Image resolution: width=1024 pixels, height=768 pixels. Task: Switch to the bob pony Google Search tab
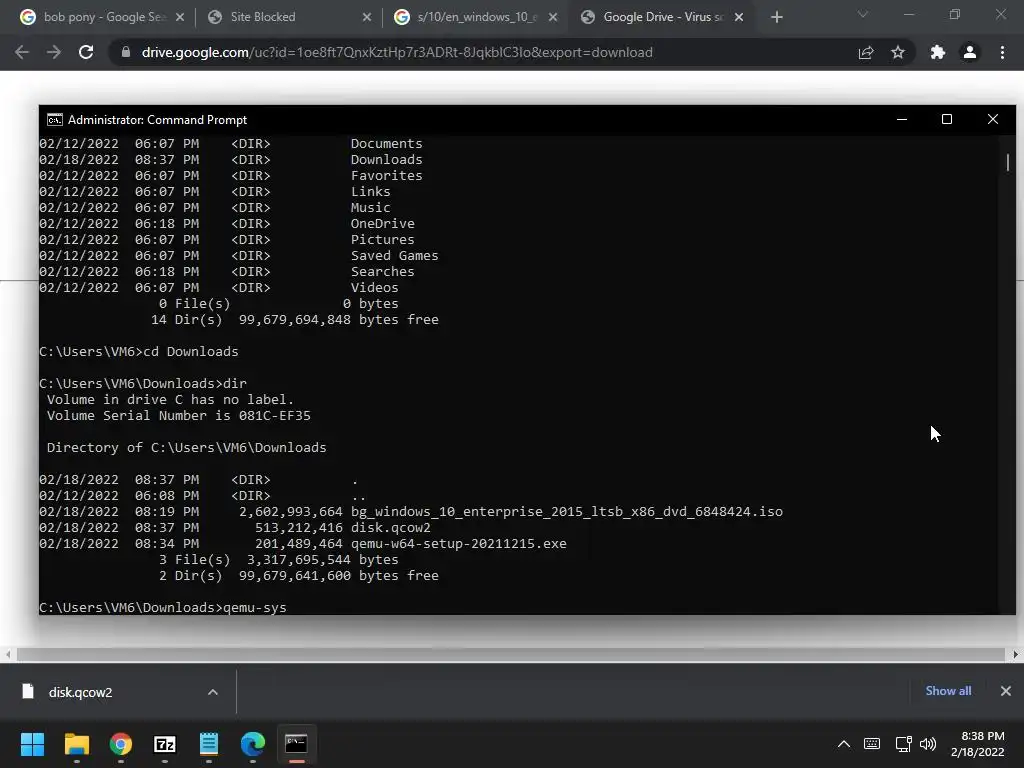pyautogui.click(x=103, y=17)
